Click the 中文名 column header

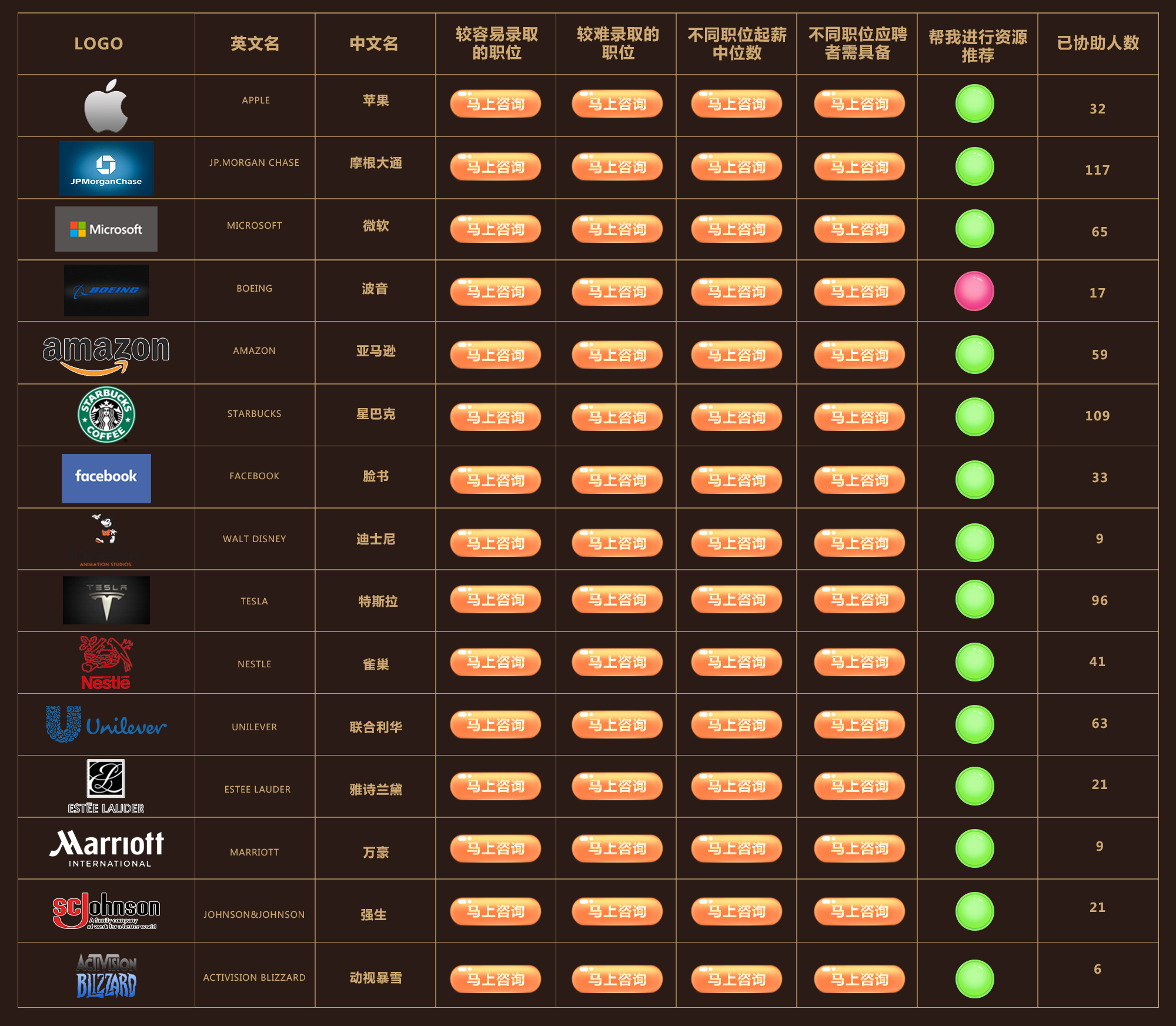tap(374, 44)
